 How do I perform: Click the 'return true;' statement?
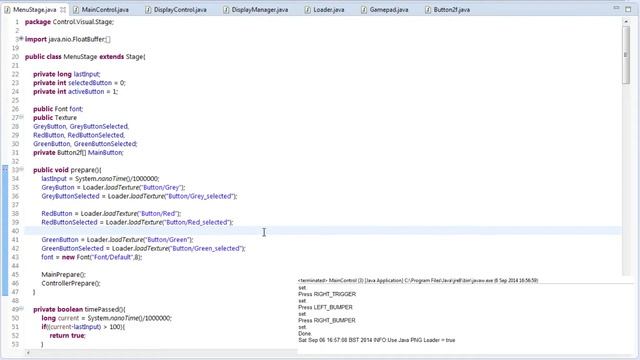67,336
